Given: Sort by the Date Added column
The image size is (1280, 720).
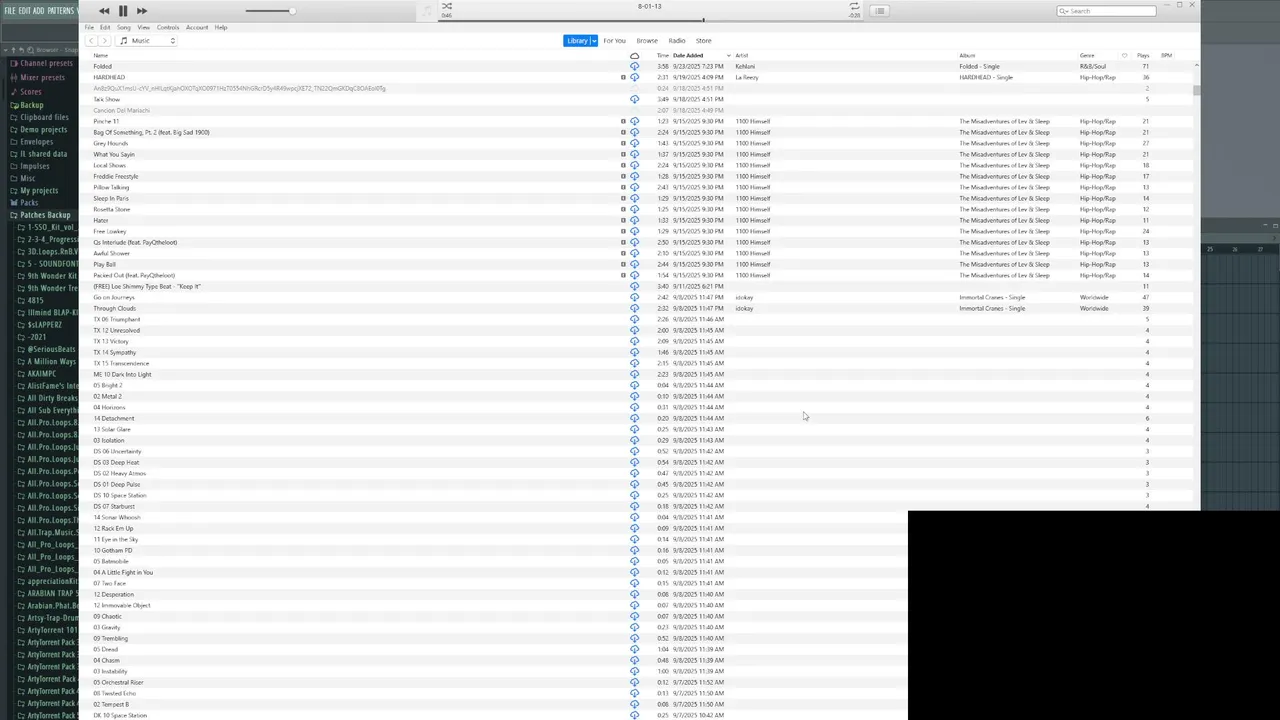Looking at the screenshot, I should 688,55.
